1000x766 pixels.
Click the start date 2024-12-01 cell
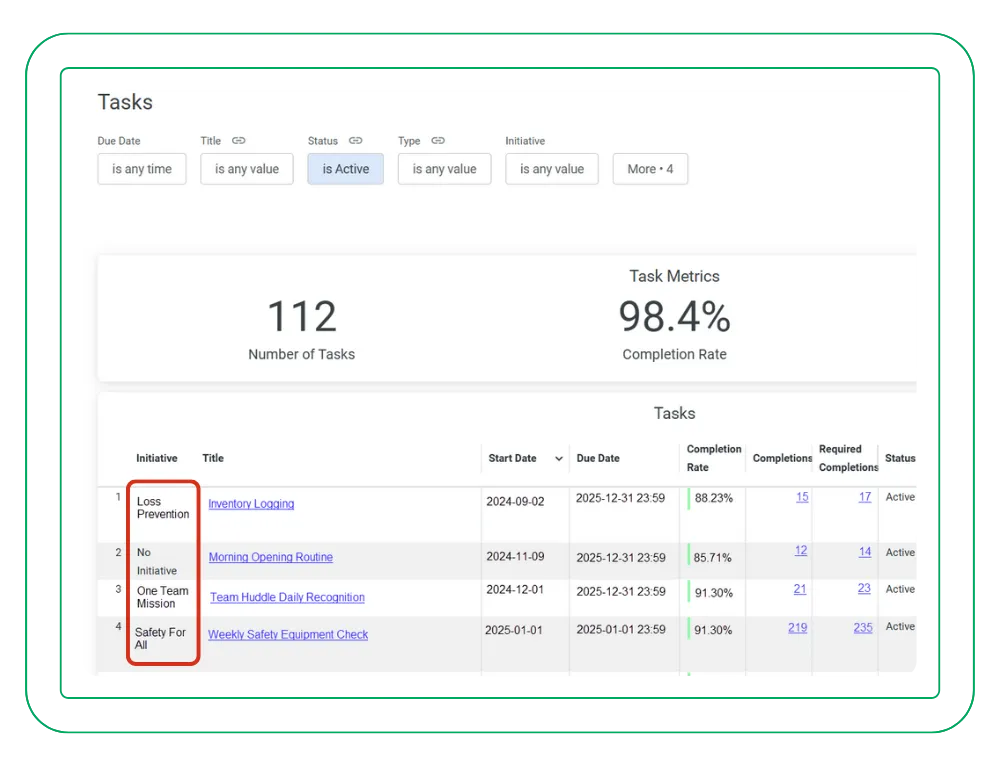click(515, 590)
